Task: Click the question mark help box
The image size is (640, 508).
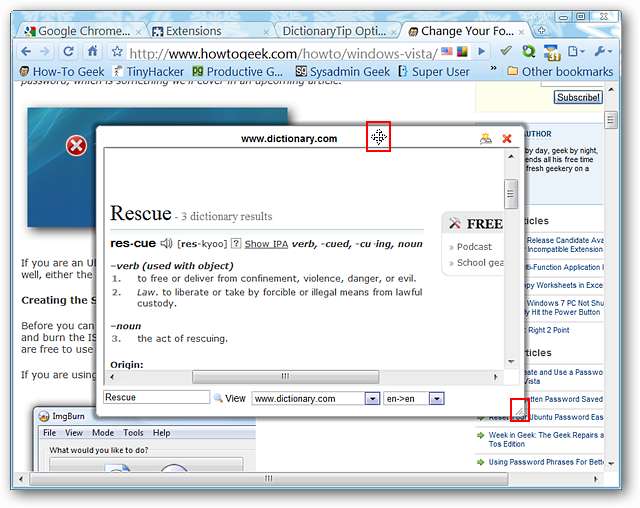Action: [x=236, y=243]
